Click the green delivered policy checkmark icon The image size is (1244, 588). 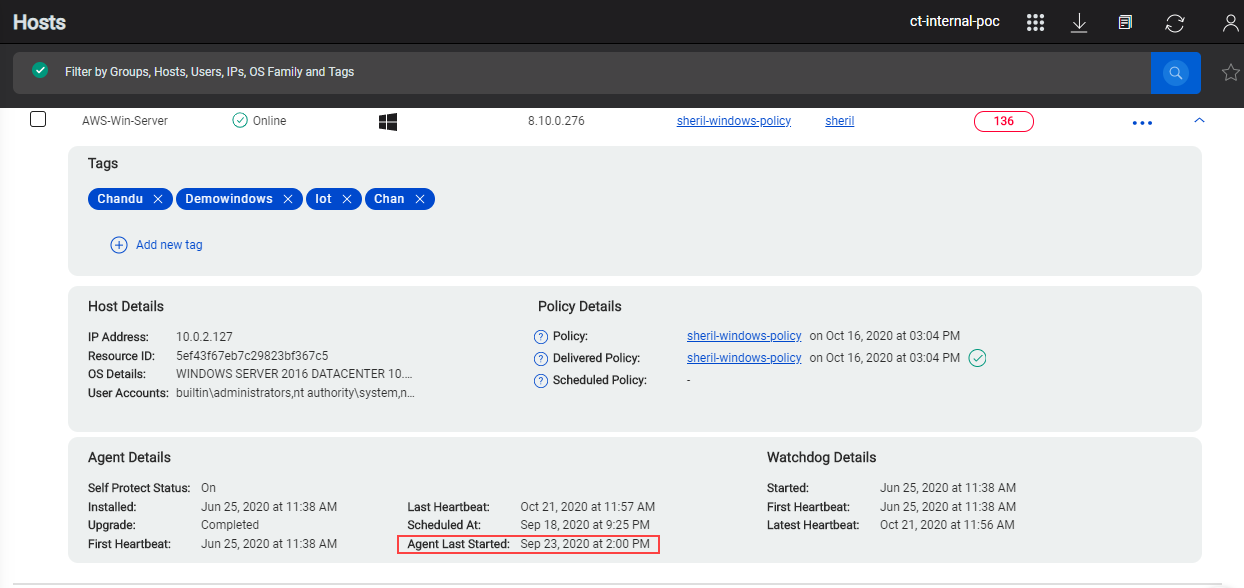coord(978,358)
